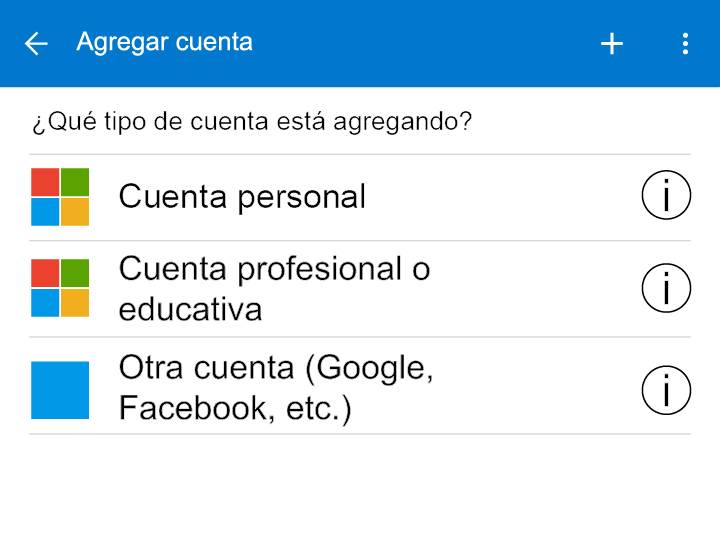Tap the plus icon in header
The width and height of the screenshot is (720, 534).
[612, 44]
